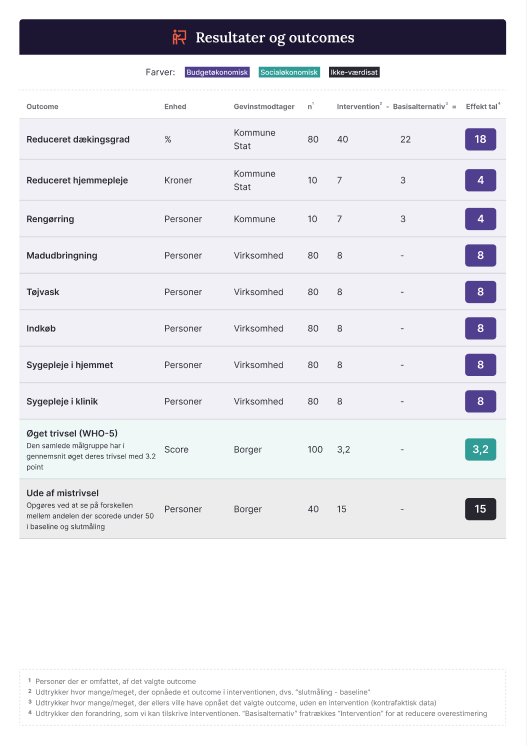527x746 pixels.
Task: Click the Effekt tal column header
Action: click(483, 107)
